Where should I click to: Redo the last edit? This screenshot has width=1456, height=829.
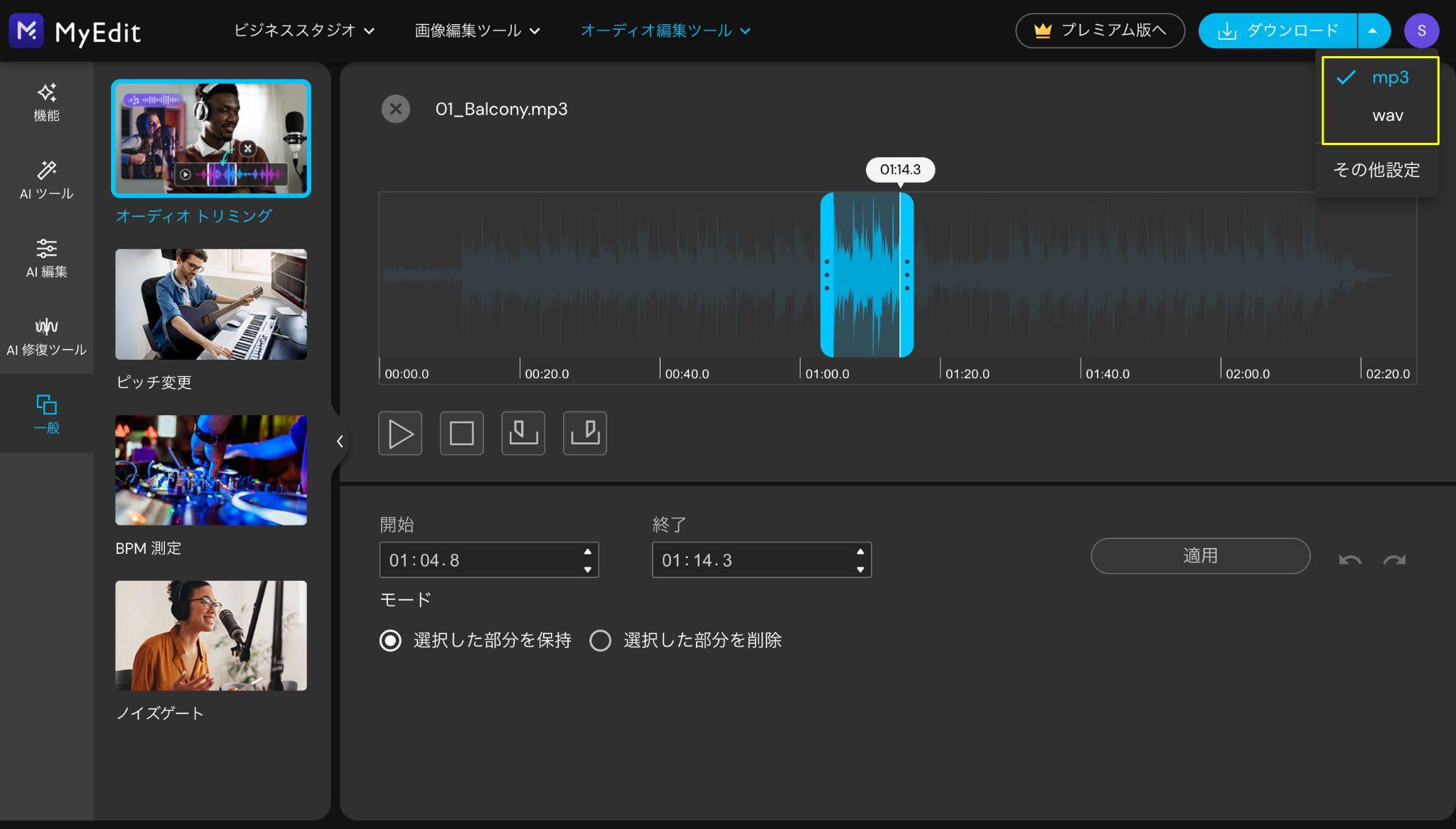click(1394, 560)
